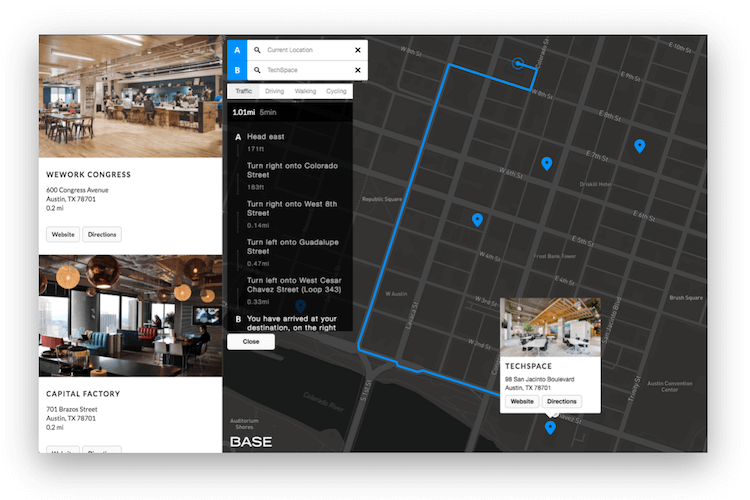Viewport: 750px width, 500px height.
Task: Select the 'Head east' direction step
Action: [x=290, y=142]
